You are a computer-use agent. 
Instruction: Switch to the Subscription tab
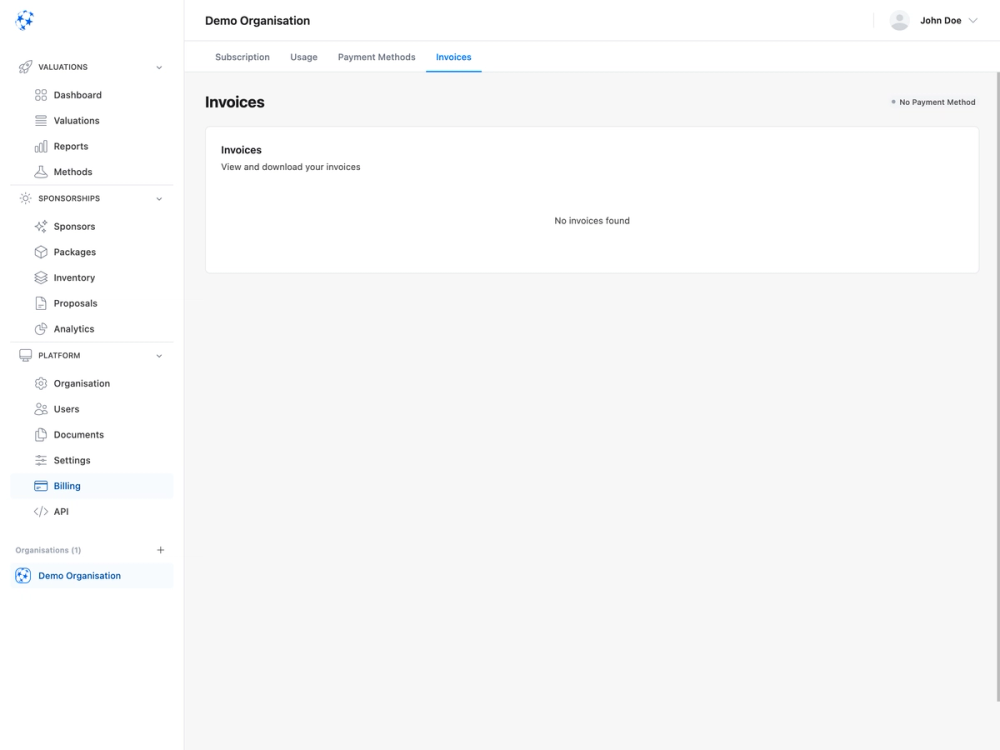241,57
